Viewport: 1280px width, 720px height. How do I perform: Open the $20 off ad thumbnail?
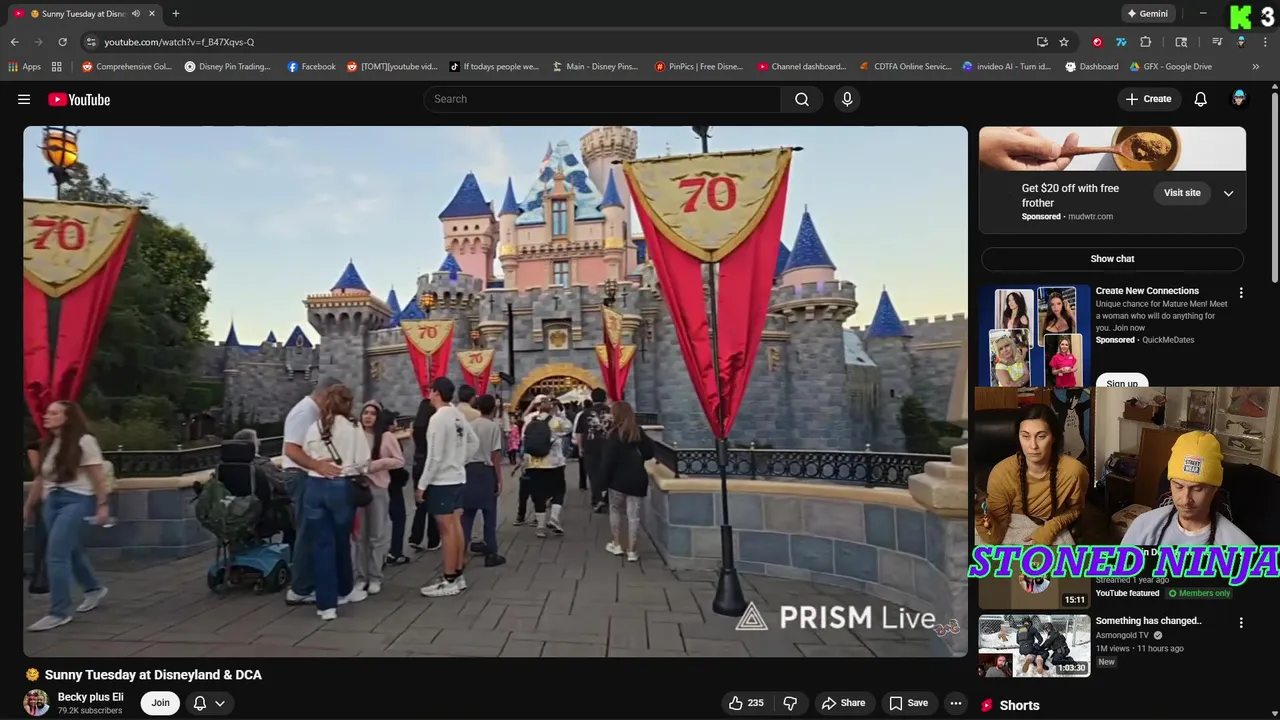tap(1112, 149)
